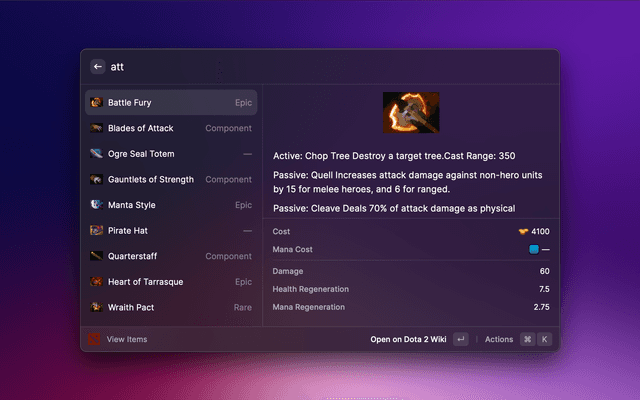This screenshot has height=400, width=640.
Task: Select the Wraith Pact Rare row
Action: pos(170,307)
